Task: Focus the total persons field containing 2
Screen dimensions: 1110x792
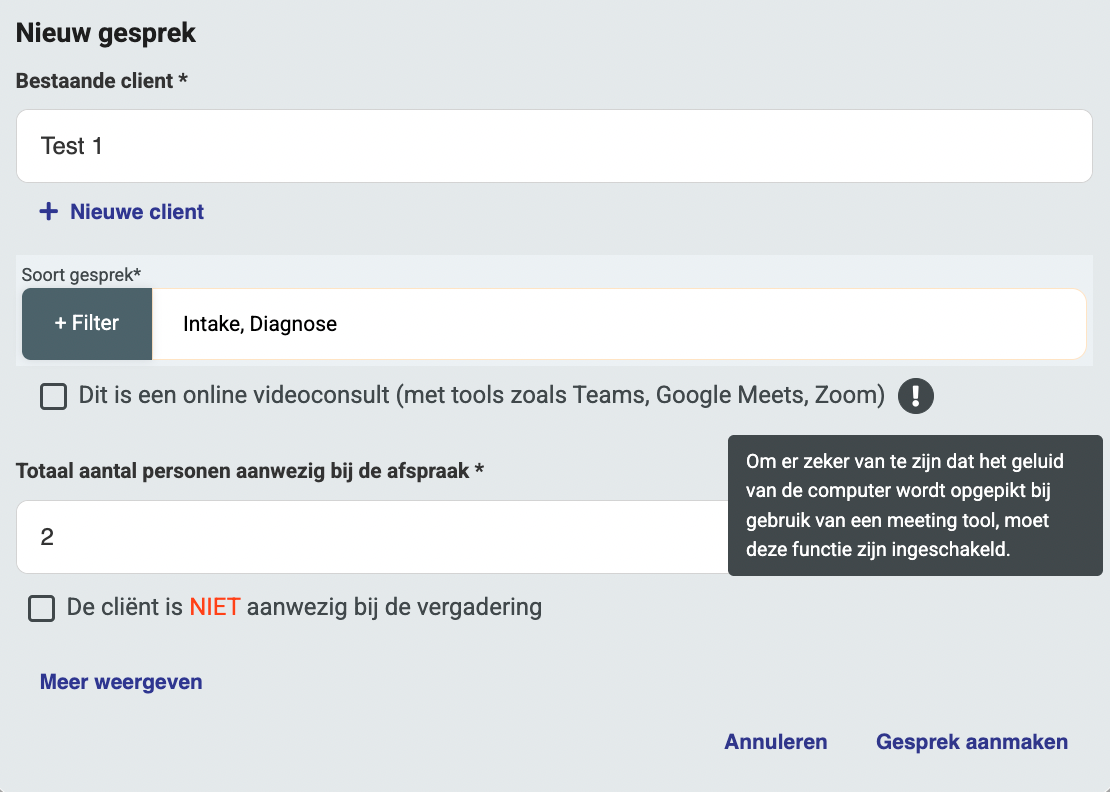Action: 372,537
